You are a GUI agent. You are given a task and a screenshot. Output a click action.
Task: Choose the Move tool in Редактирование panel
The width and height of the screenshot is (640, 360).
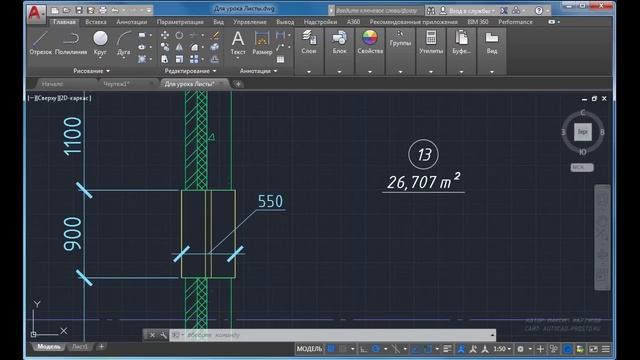(165, 36)
